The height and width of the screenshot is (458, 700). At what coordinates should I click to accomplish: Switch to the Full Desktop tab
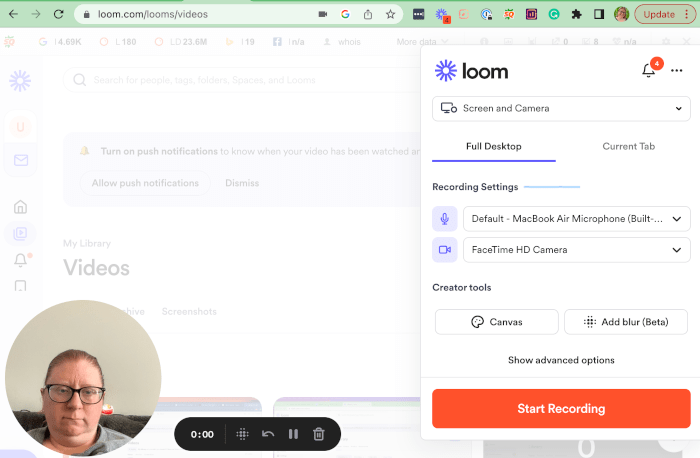tap(494, 146)
